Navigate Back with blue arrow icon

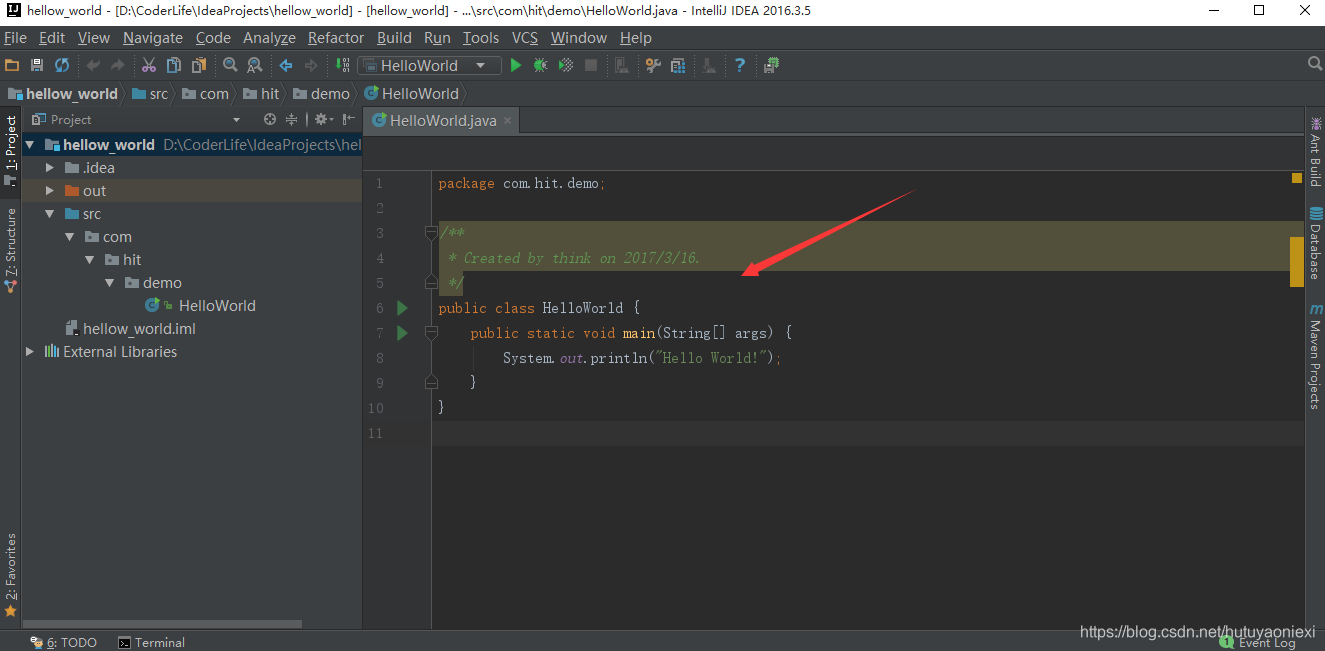286,65
